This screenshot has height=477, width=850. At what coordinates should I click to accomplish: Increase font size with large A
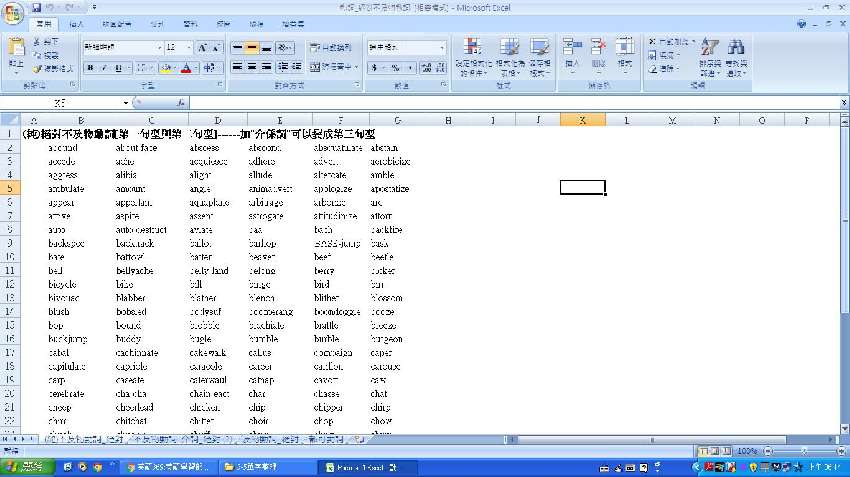202,48
